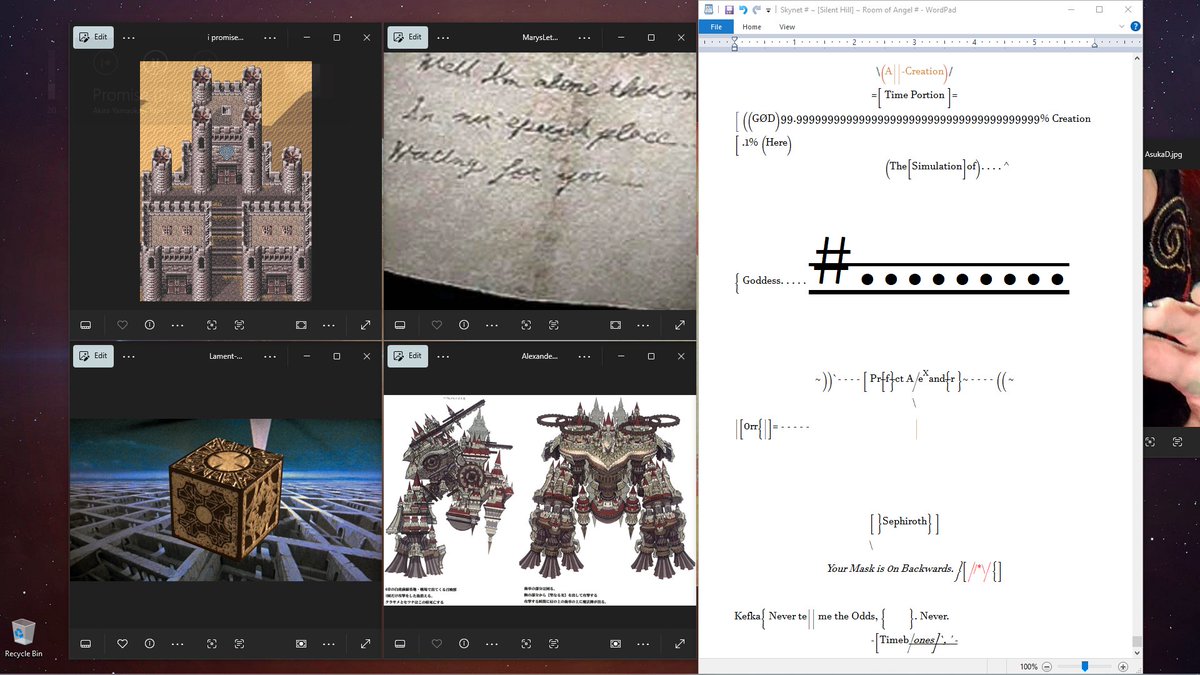1200x675 pixels.
Task: Adjust the WordPad zoom slider handle
Action: [x=1085, y=666]
